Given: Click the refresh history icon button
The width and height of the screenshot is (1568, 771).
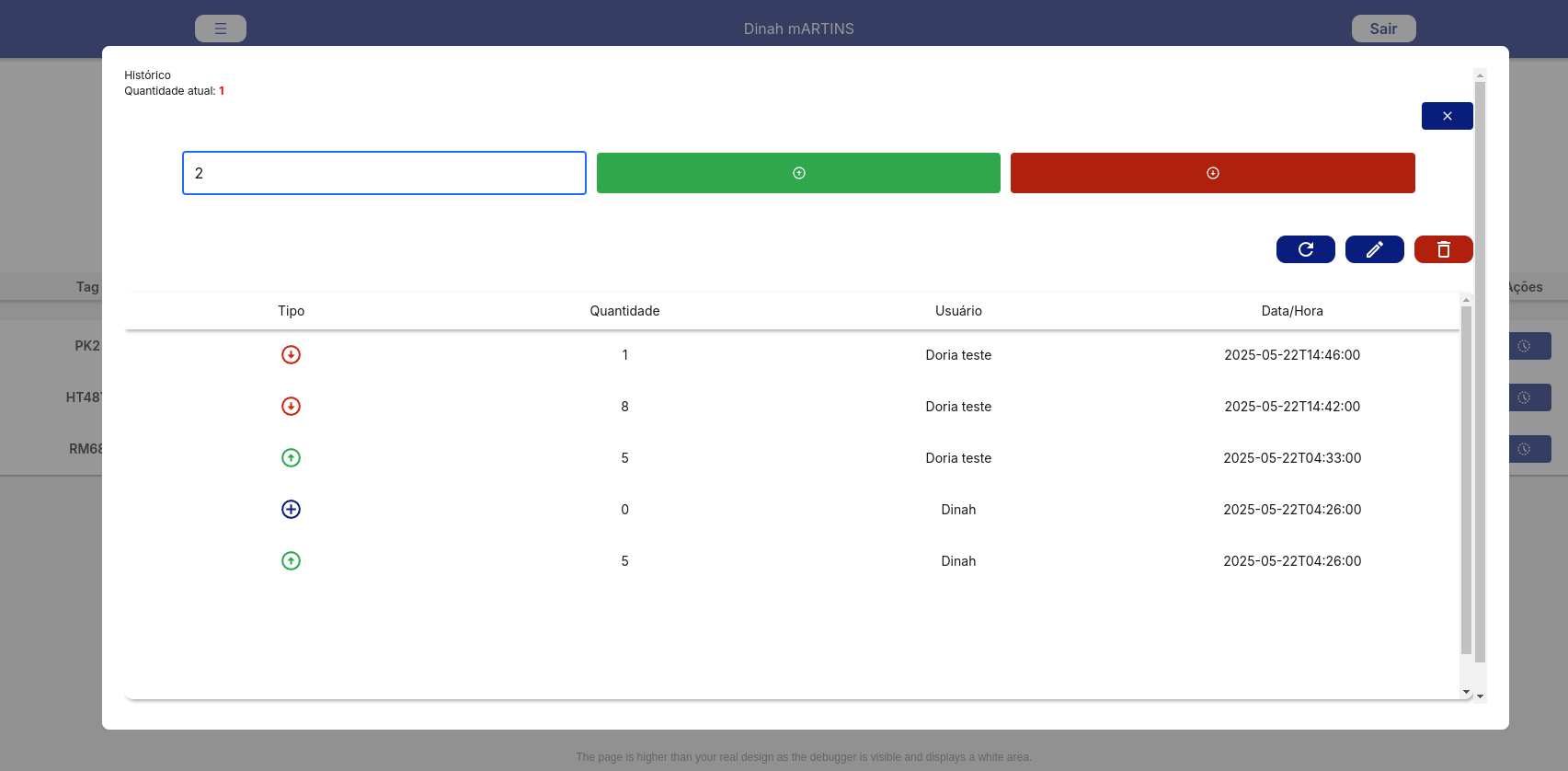Looking at the screenshot, I should 1305,249.
